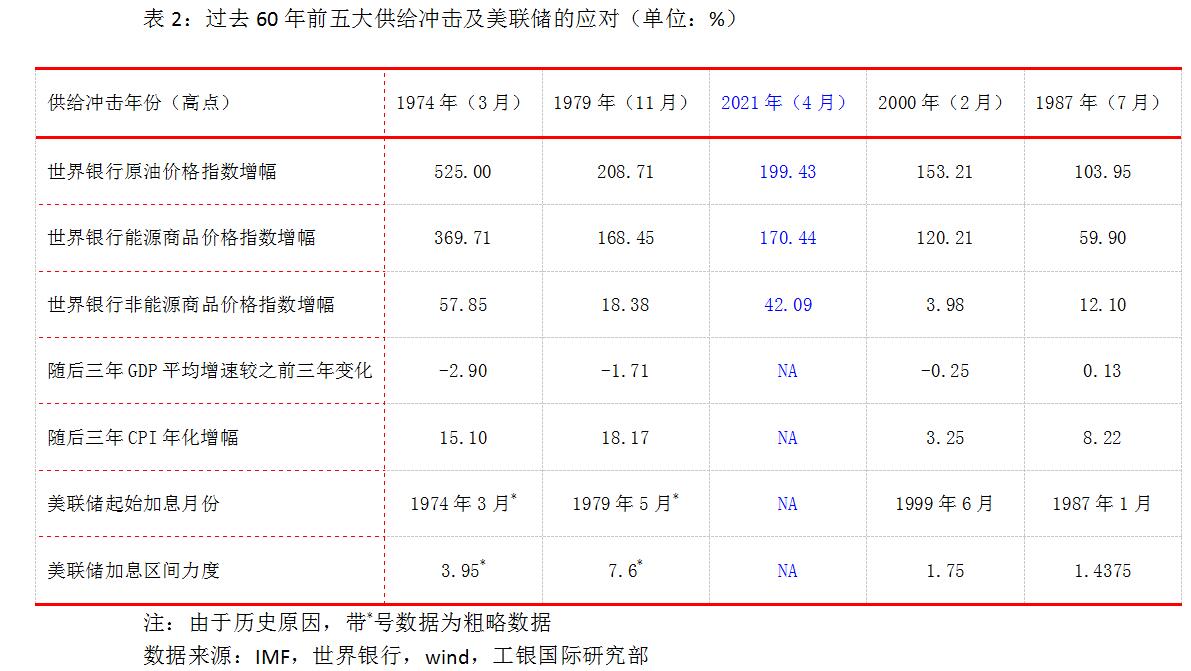Click row label '随后三年 GDP 平均增速较之前三年变化'
The image size is (1191, 671).
[210, 371]
